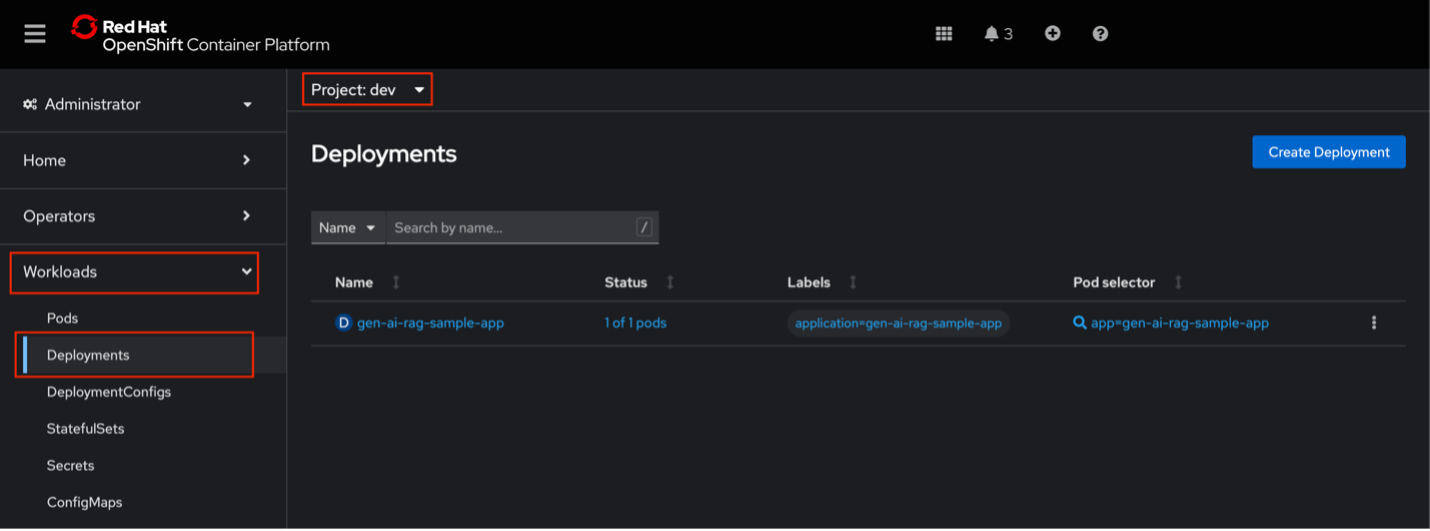This screenshot has height=531, width=1430.
Task: Expand the Operators navigation section
Action: tap(137, 216)
